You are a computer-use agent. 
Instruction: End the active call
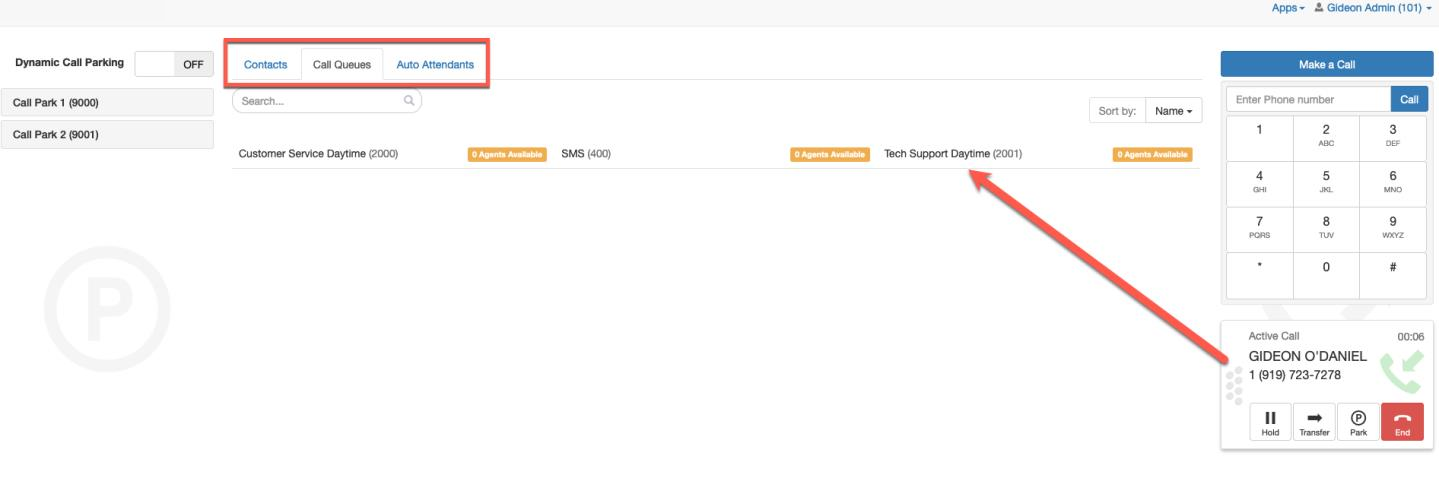[x=1402, y=422]
